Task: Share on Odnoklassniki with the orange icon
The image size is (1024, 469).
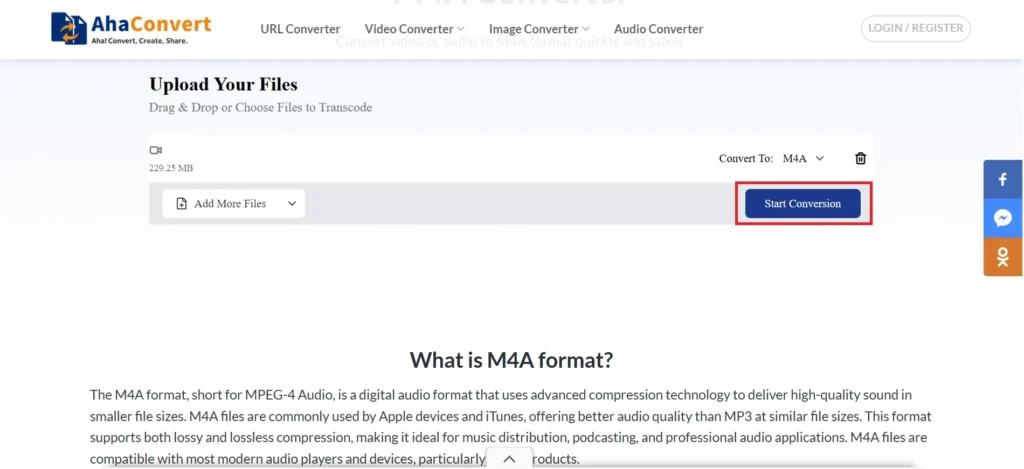Action: pyautogui.click(x=1003, y=257)
